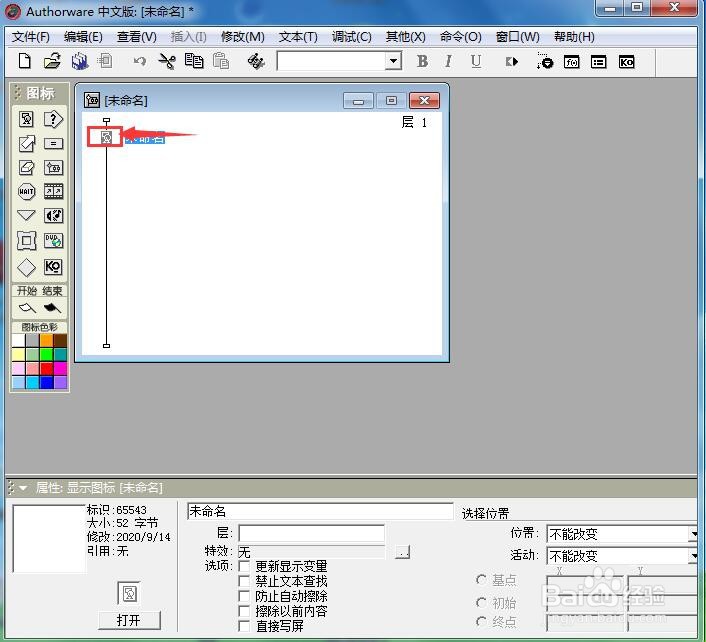Select Decision icon with question mark
The width and height of the screenshot is (706, 642).
(x=53, y=119)
